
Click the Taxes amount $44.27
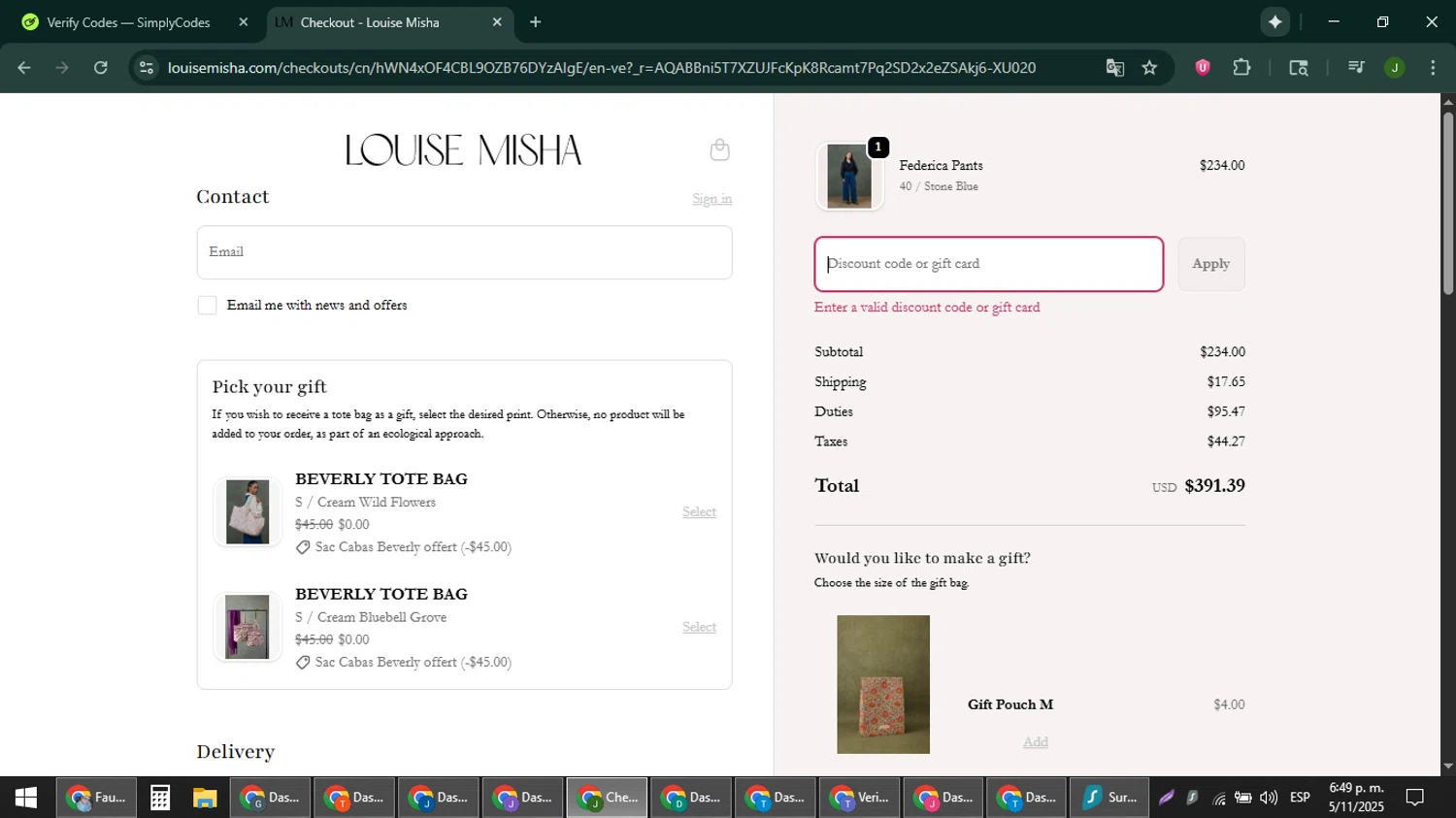(x=1226, y=442)
